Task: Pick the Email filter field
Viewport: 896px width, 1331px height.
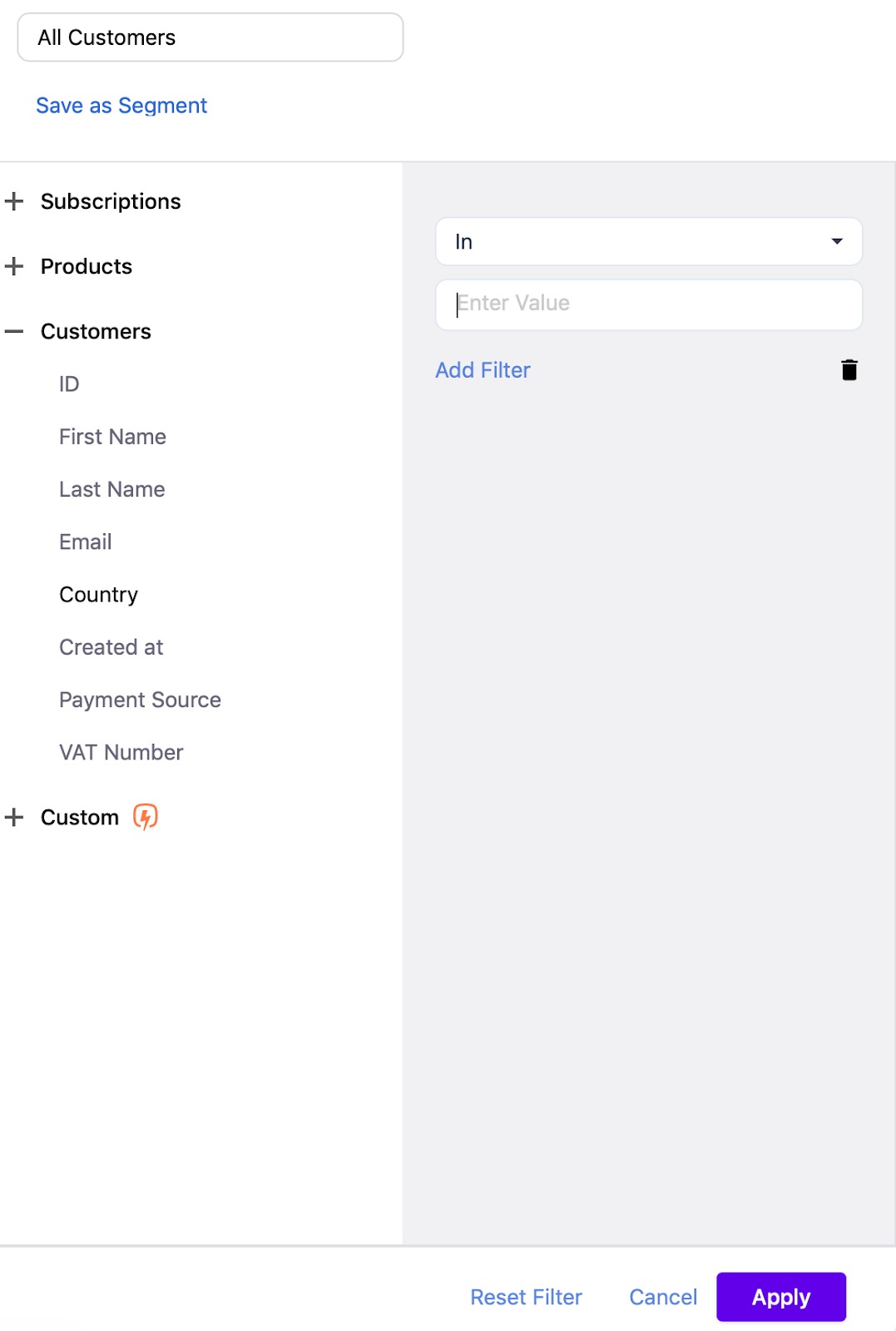Action: 85,542
